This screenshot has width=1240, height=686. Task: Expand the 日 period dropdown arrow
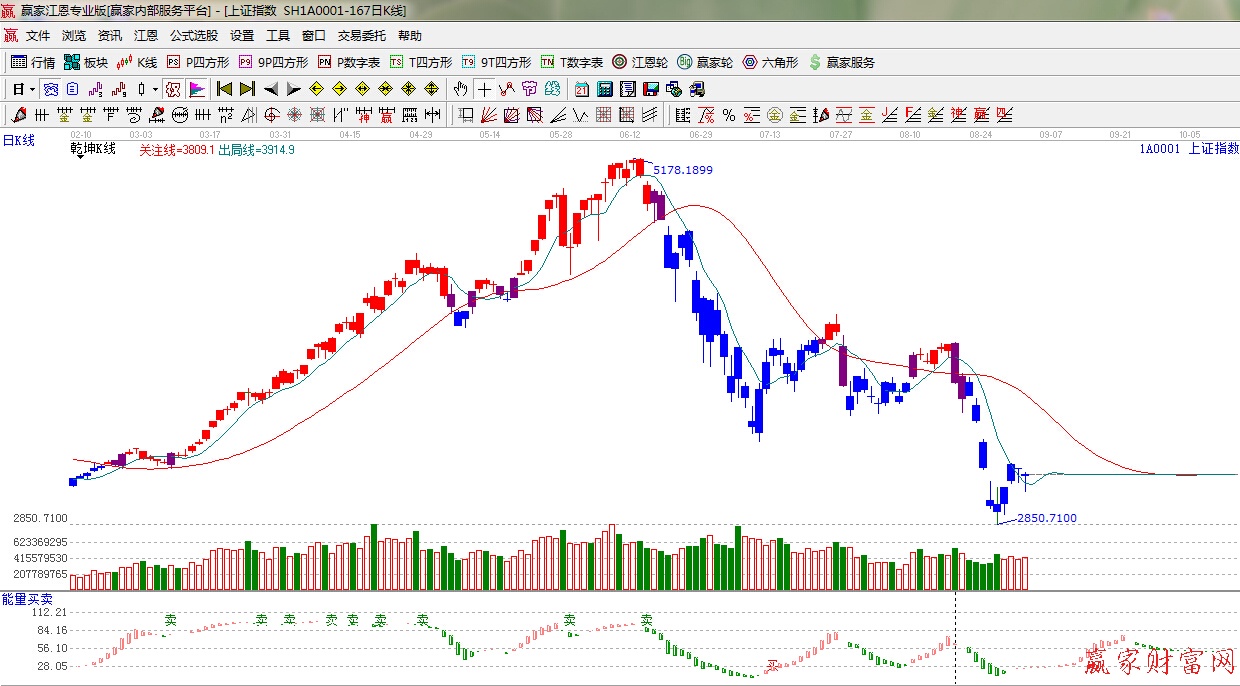31,89
